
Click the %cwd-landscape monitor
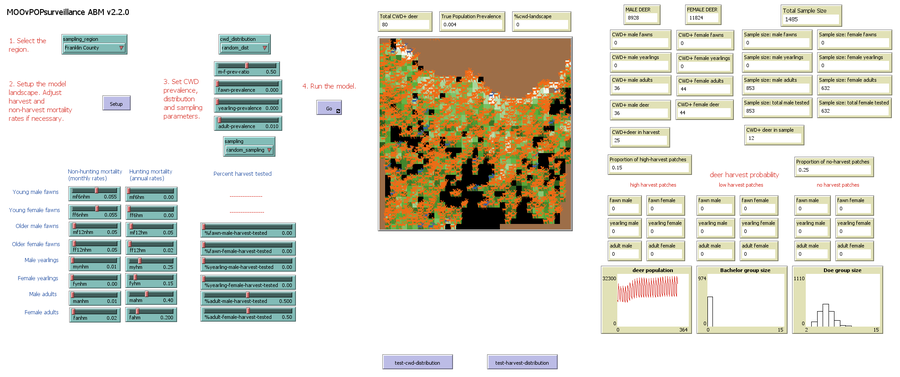point(541,21)
